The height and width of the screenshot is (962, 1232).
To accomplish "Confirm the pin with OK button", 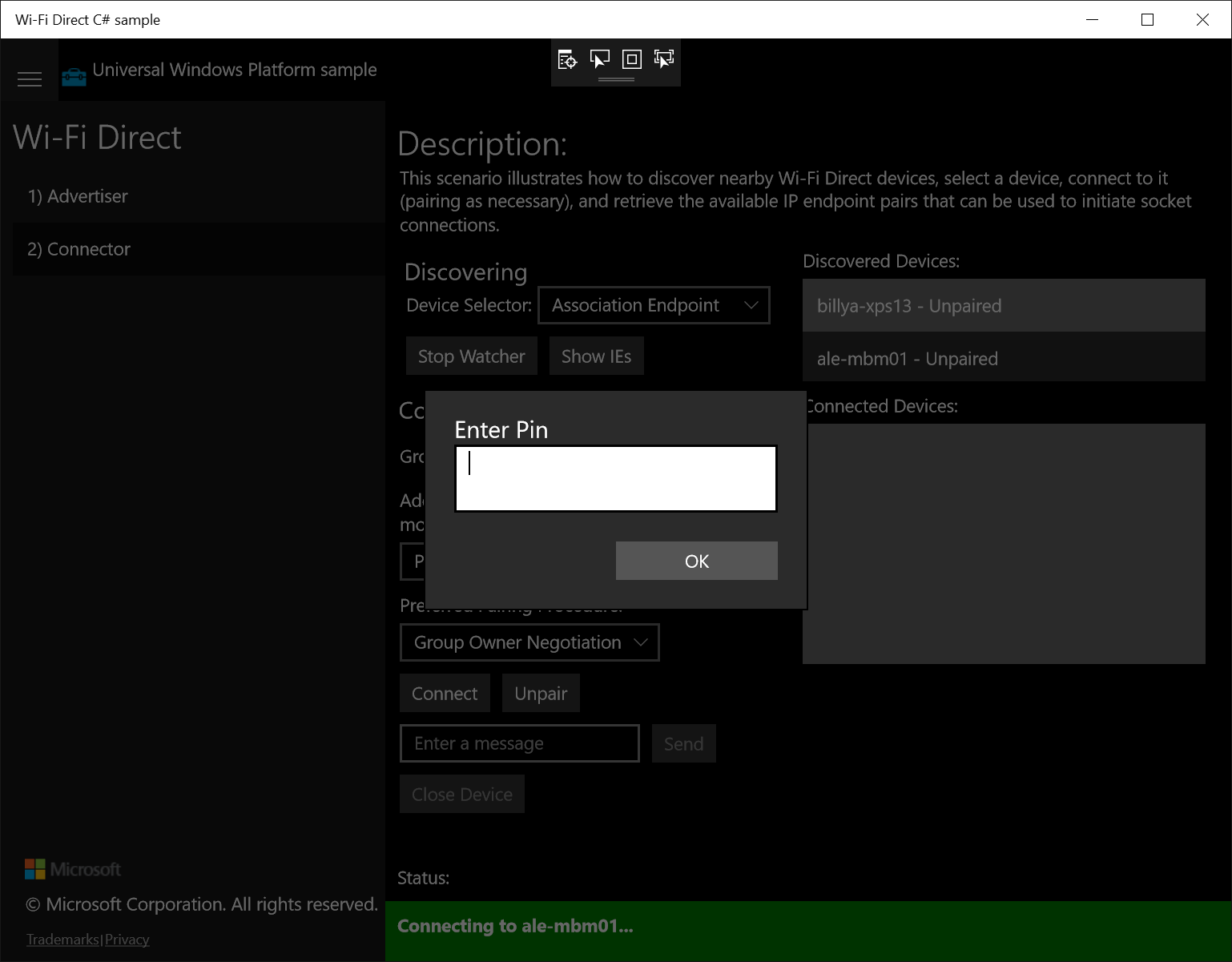I will (x=697, y=561).
